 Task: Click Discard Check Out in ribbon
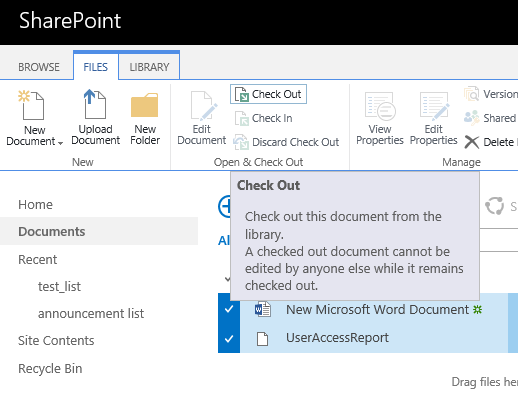(286, 142)
